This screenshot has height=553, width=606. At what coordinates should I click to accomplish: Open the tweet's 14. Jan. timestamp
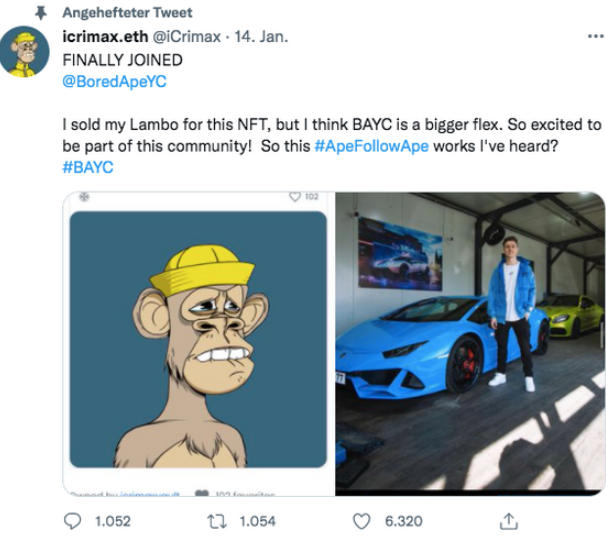(260, 37)
